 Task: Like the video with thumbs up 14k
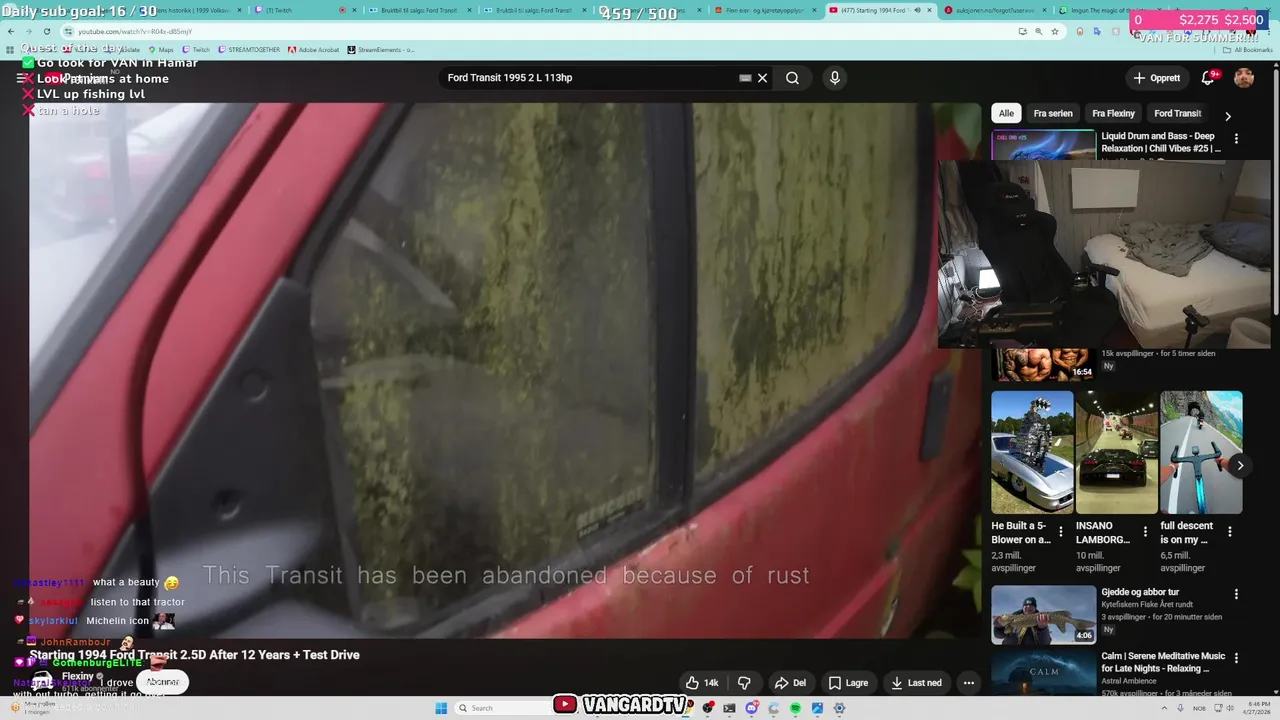tap(702, 683)
